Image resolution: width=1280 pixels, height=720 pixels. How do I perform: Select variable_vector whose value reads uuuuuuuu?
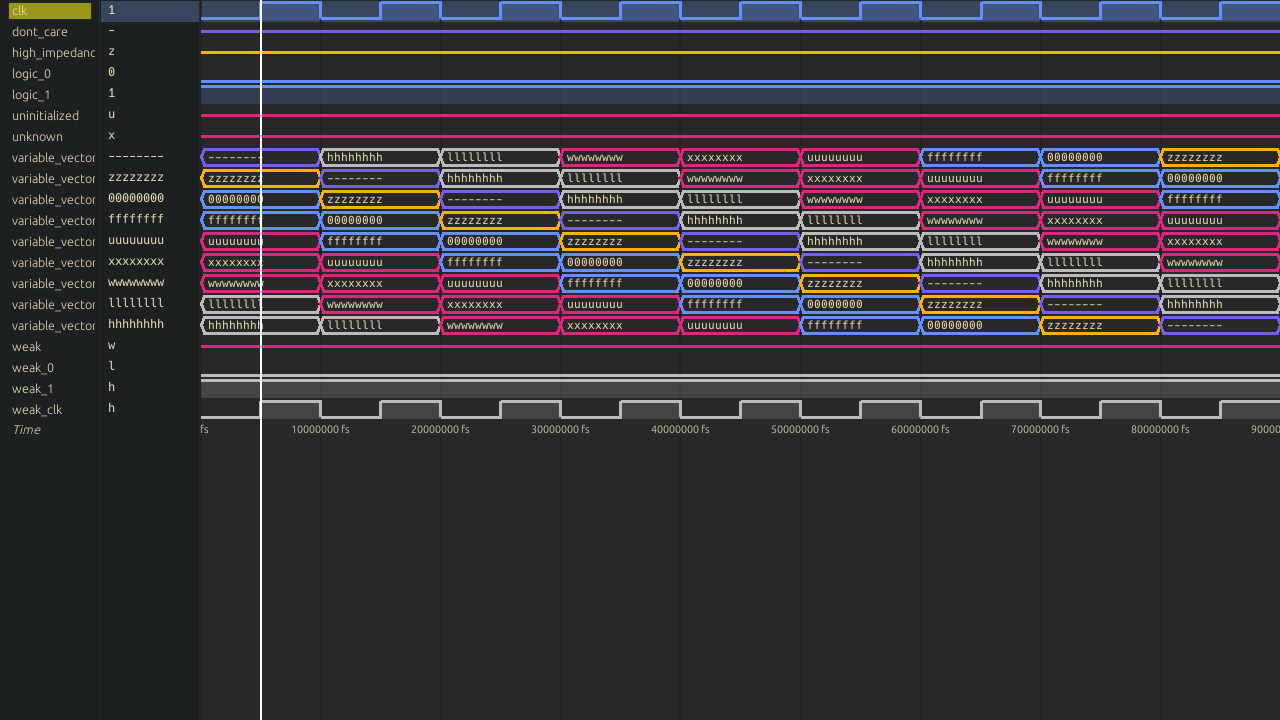[x=54, y=242]
